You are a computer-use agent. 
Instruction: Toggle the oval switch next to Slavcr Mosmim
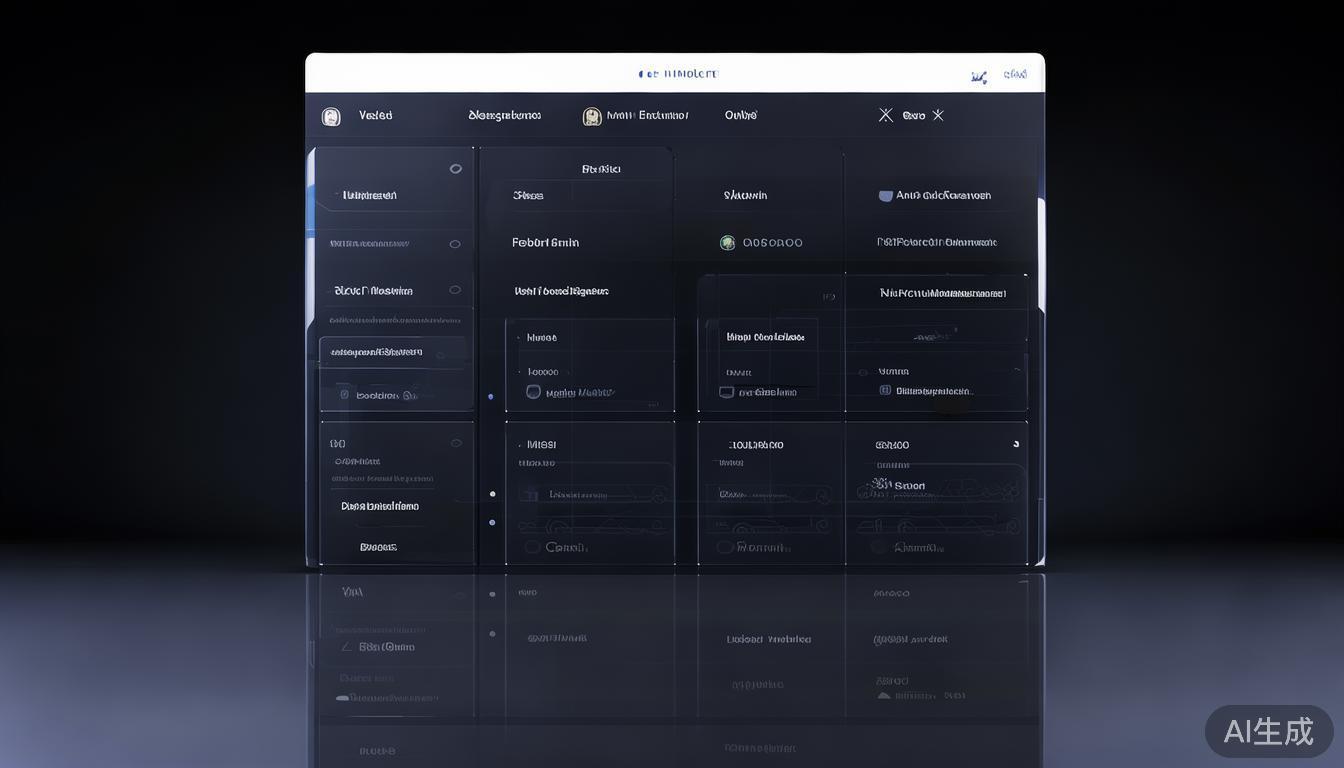(455, 290)
